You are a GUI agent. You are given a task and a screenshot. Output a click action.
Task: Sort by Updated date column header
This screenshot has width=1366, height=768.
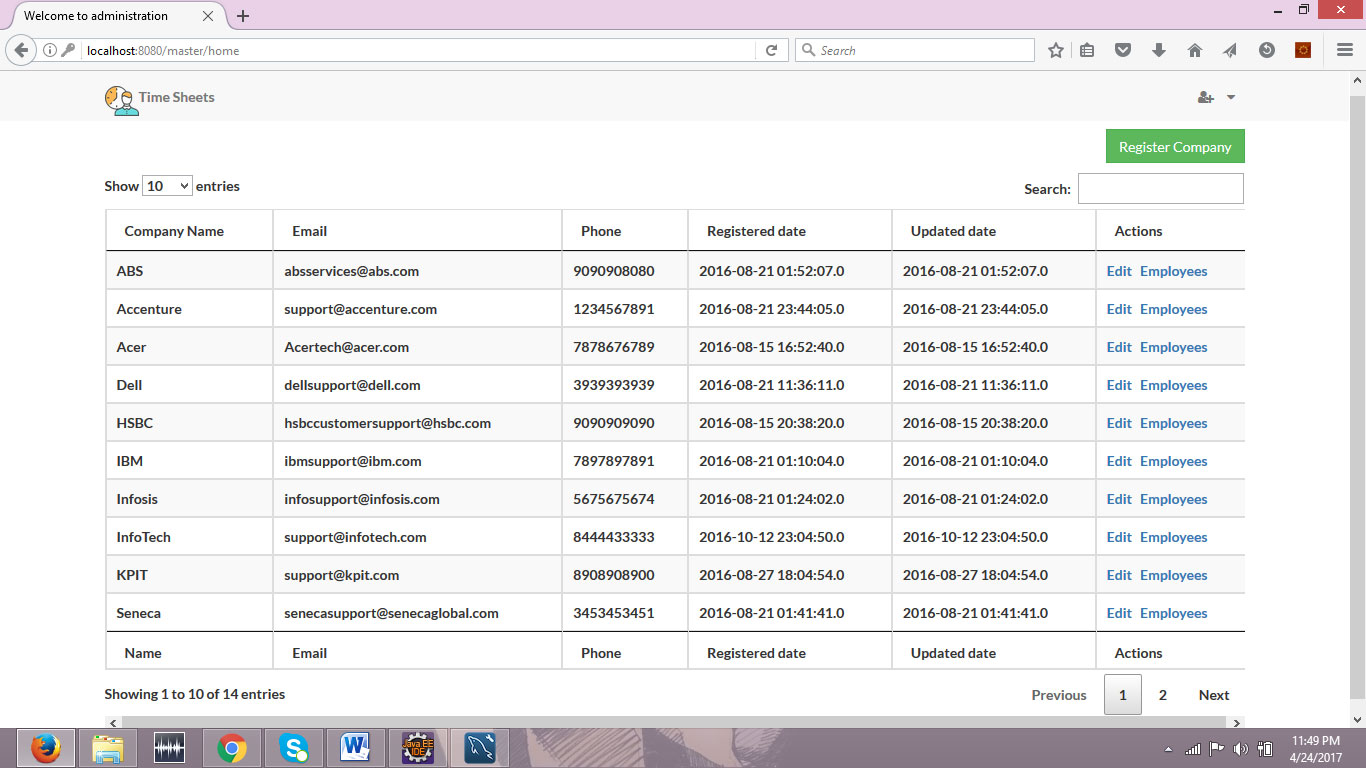click(x=994, y=231)
